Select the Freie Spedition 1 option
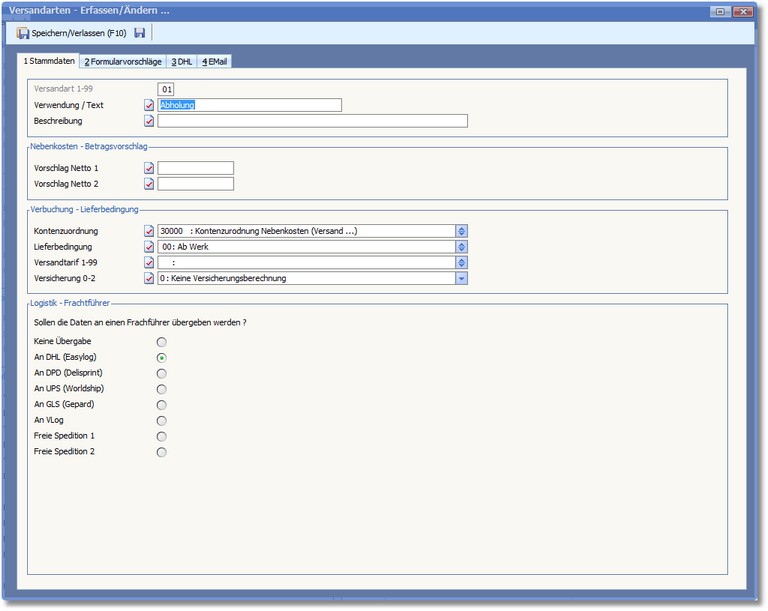 pos(162,436)
